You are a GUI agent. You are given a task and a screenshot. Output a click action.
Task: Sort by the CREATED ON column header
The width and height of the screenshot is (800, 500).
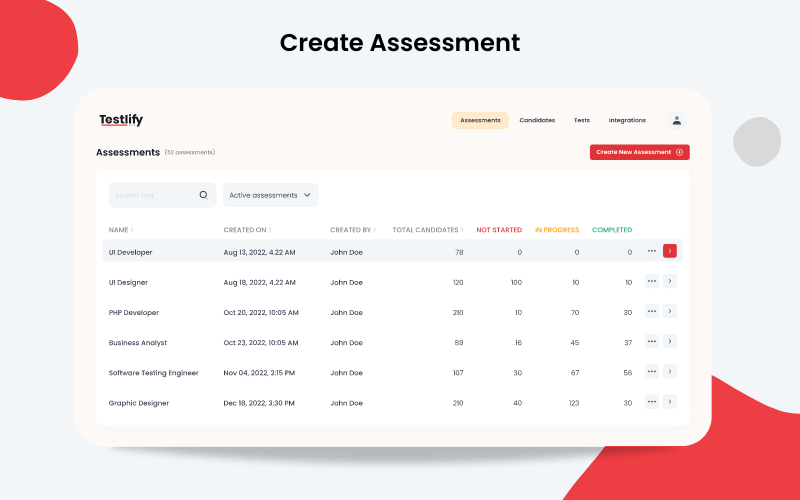[247, 230]
